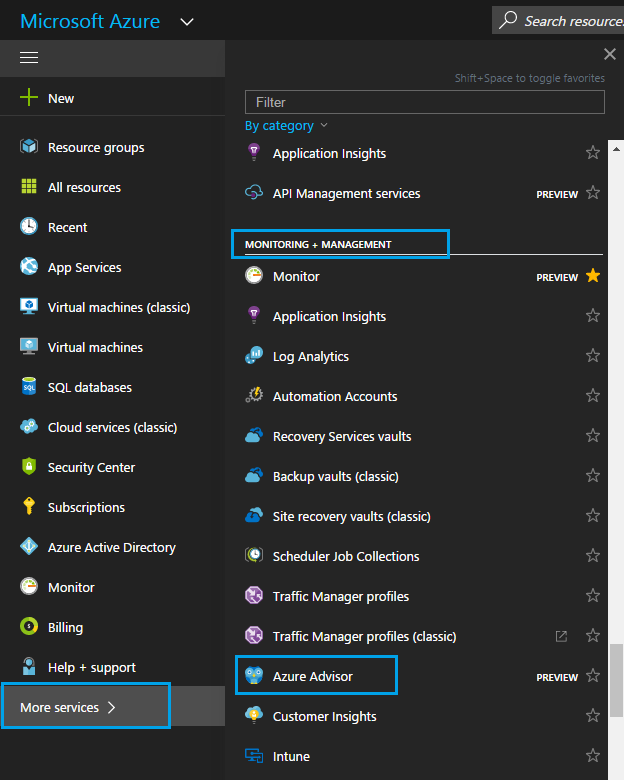Click the Automation Accounts gear icon

254,397
